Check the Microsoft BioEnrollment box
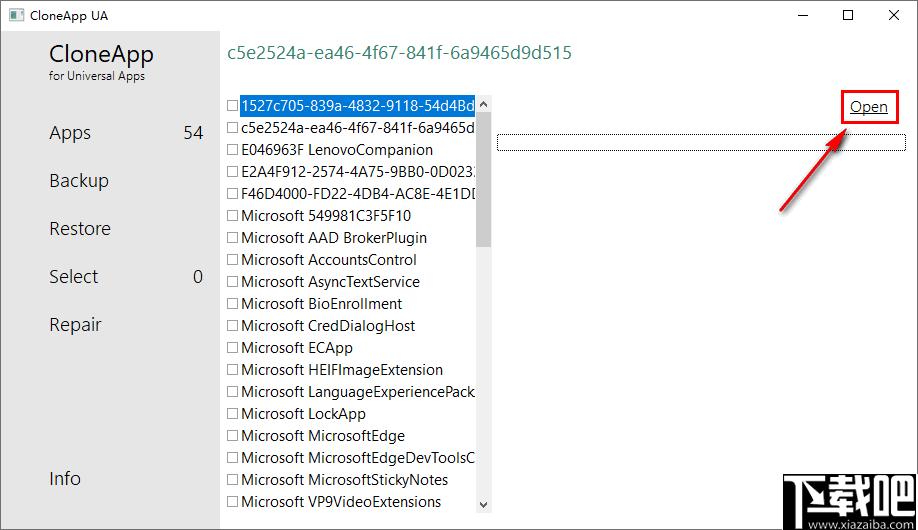Viewport: 918px width, 530px height. (x=232, y=303)
